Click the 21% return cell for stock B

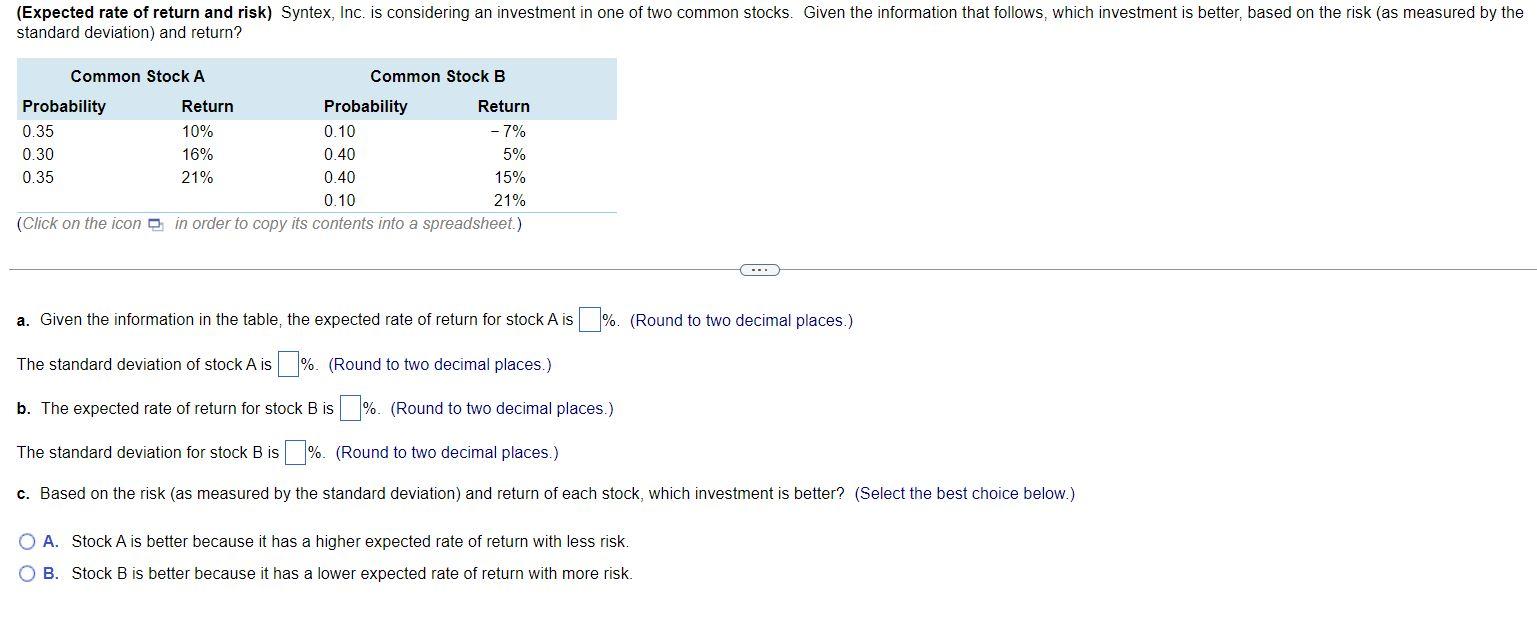click(x=511, y=199)
